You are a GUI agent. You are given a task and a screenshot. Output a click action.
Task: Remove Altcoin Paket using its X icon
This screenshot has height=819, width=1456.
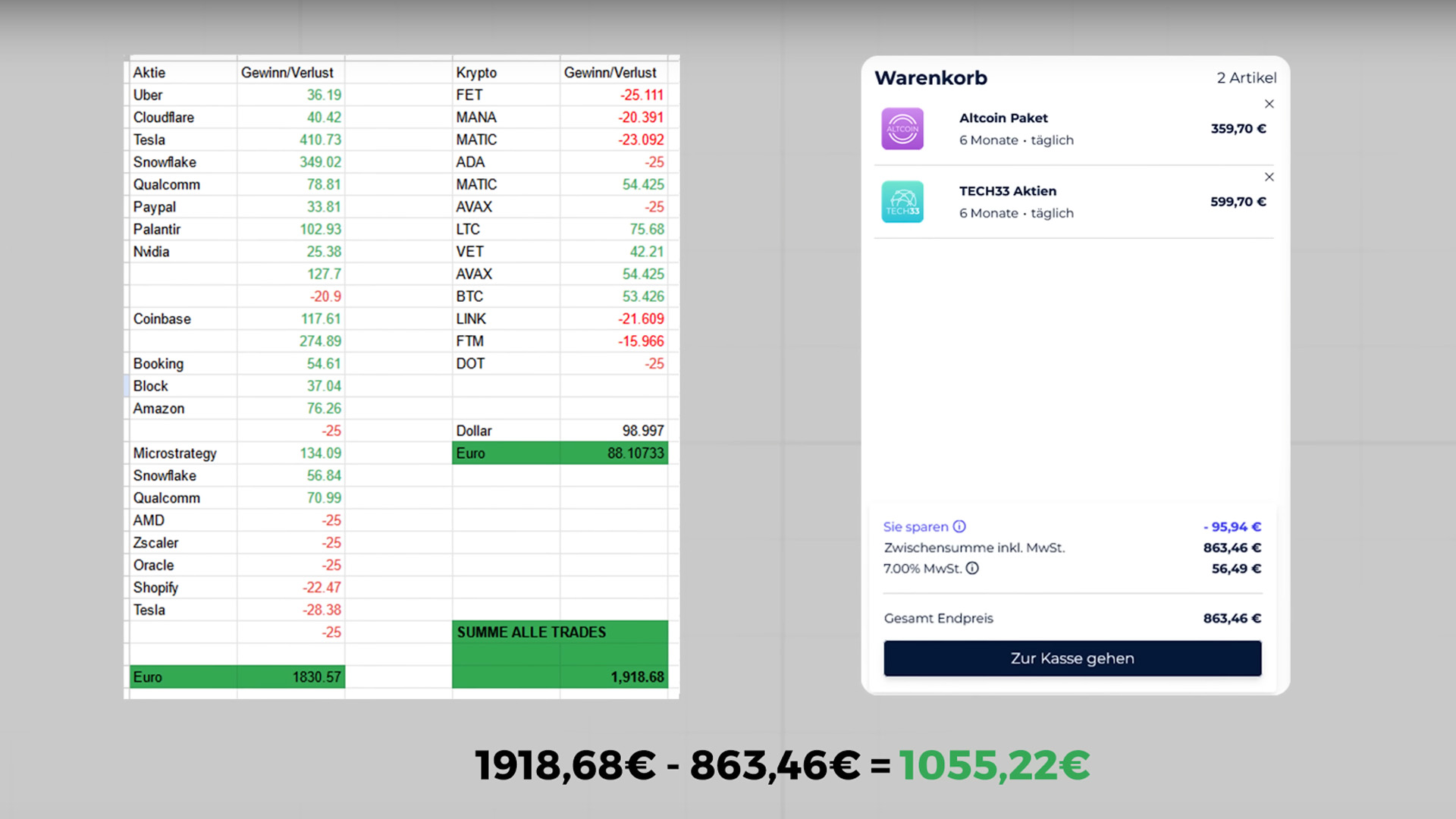(1269, 104)
